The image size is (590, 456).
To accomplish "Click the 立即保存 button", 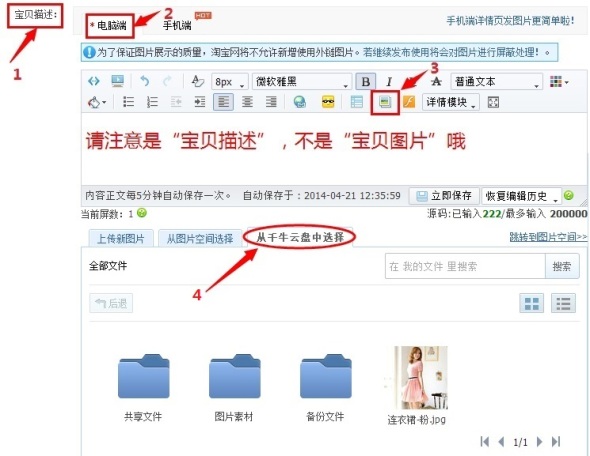I will [444, 196].
